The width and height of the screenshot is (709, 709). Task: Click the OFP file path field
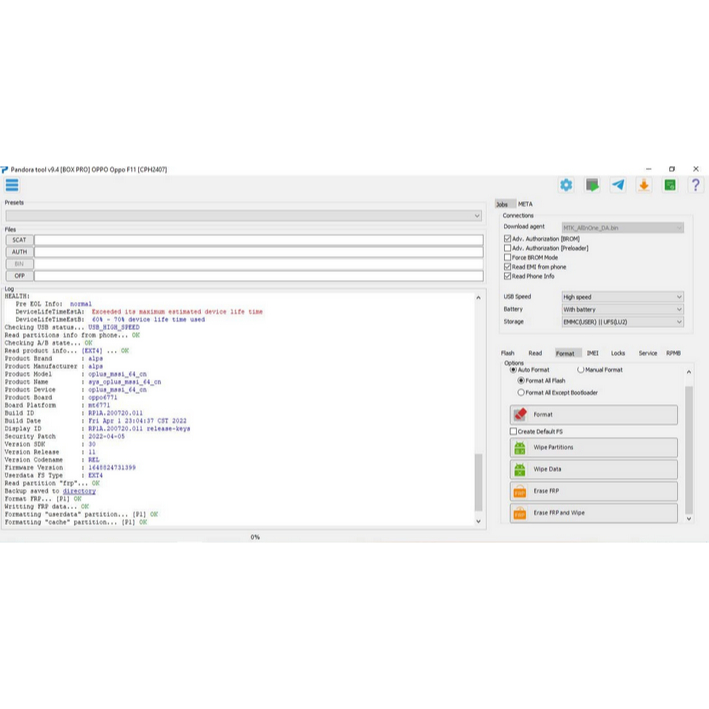(259, 276)
